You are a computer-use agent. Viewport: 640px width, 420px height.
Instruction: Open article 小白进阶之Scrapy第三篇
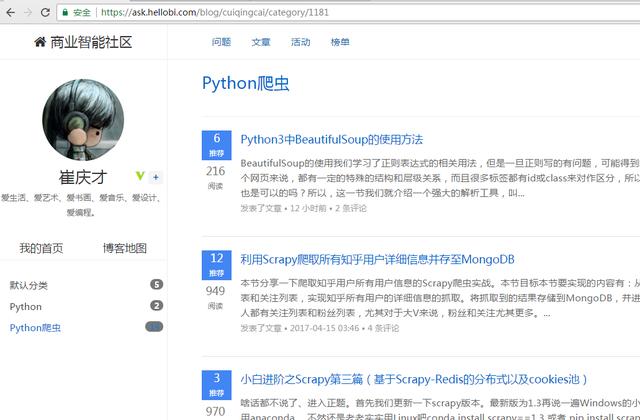[x=414, y=380]
